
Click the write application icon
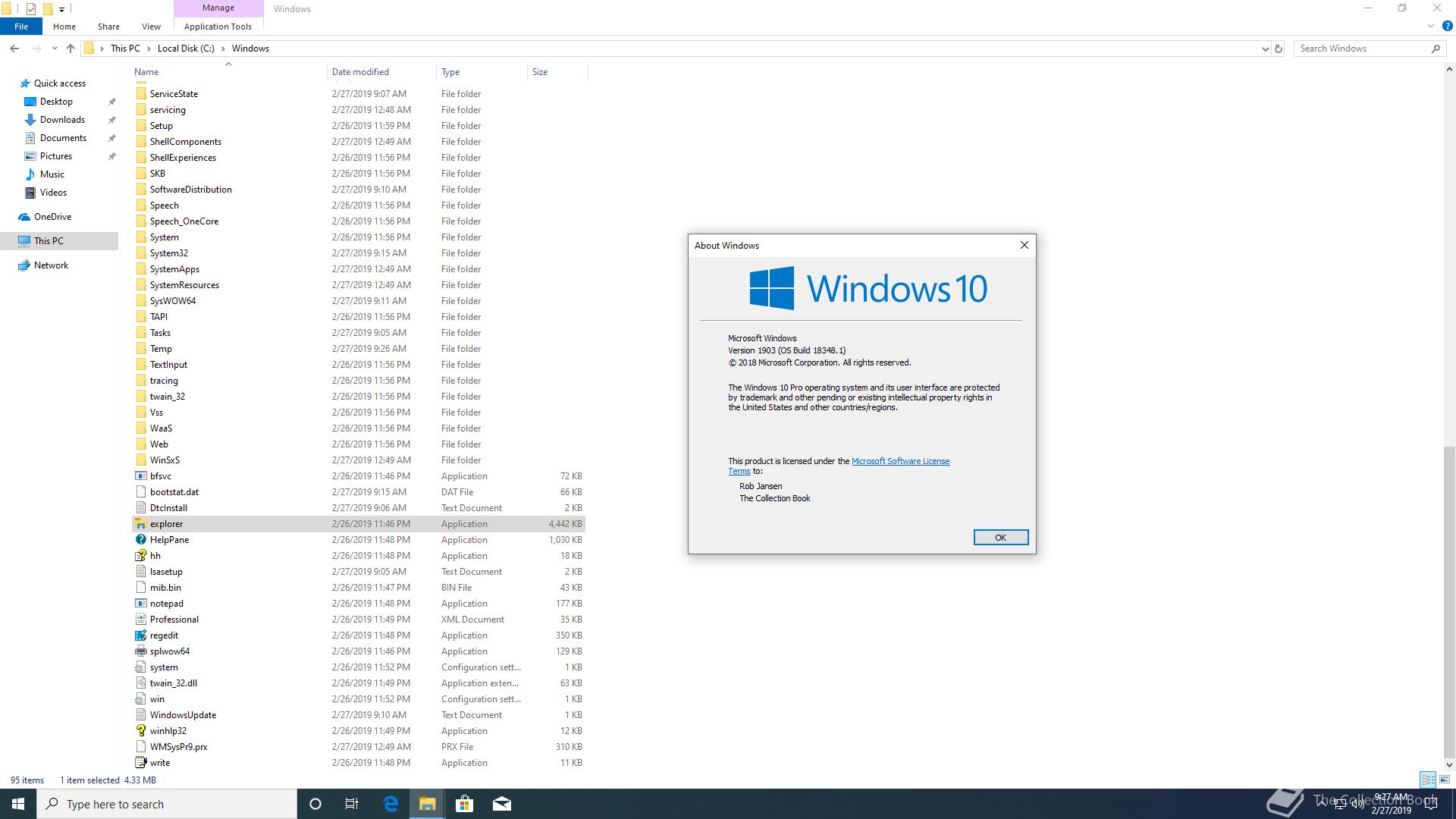[140, 763]
